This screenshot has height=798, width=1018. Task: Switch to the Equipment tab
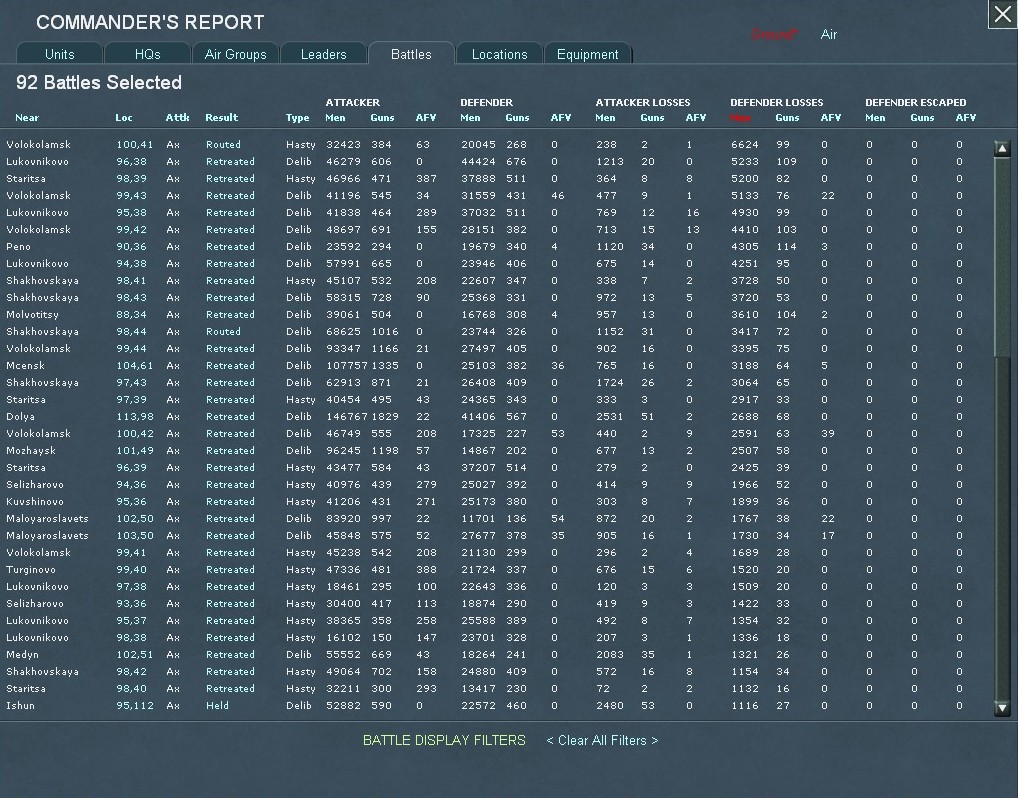coord(587,54)
